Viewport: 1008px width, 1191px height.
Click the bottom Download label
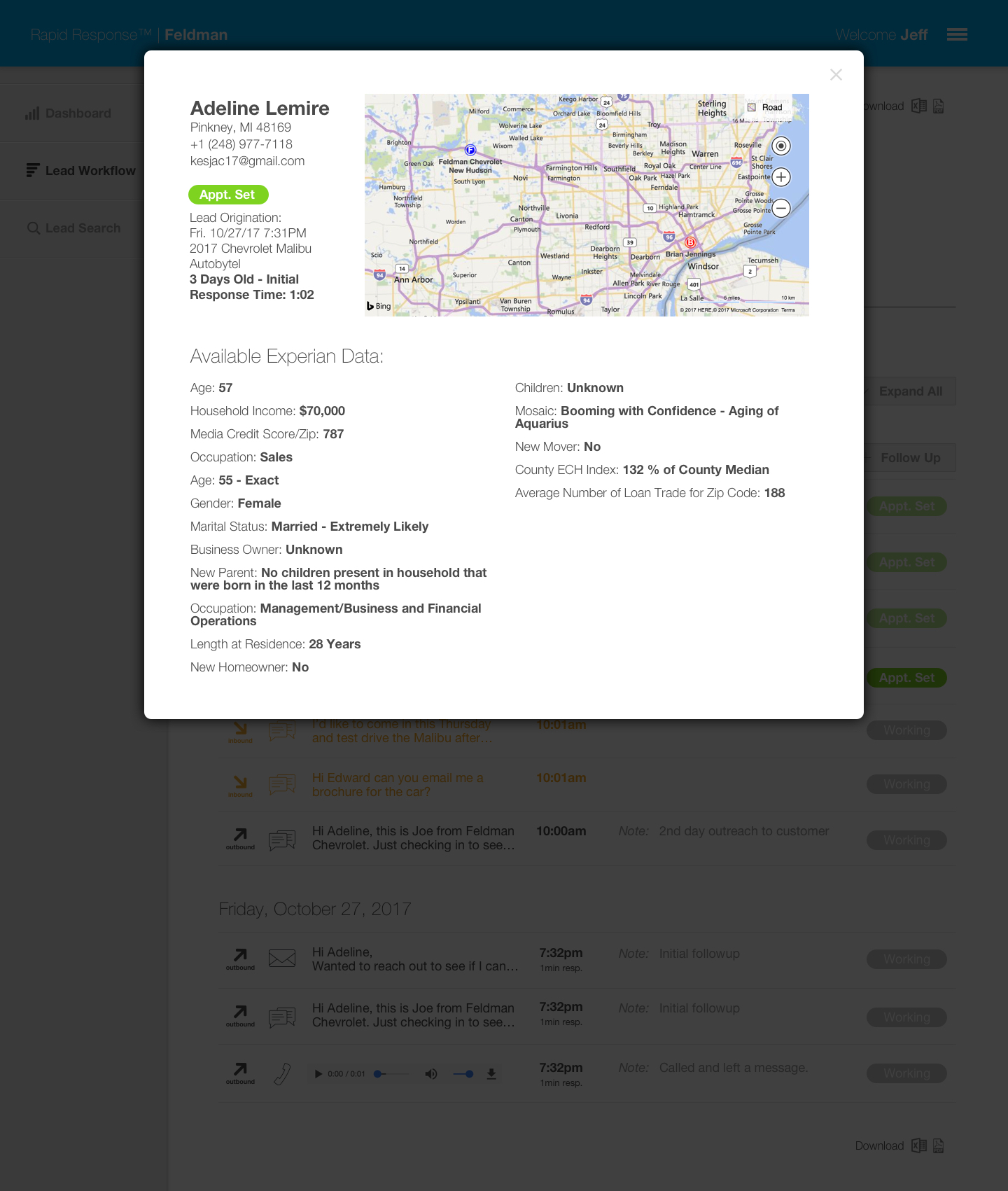[x=879, y=1145]
